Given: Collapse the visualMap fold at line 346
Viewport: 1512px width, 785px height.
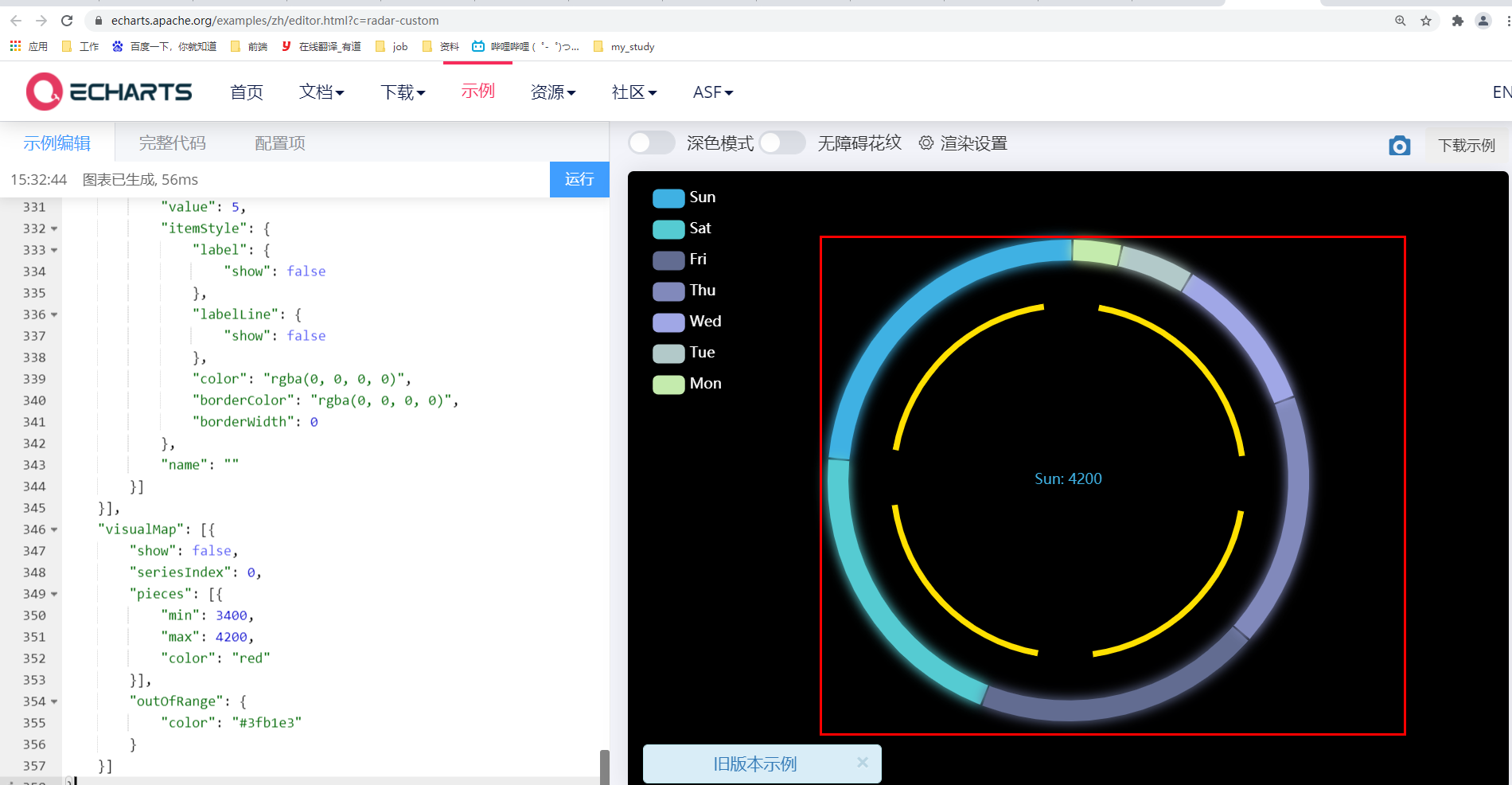Looking at the screenshot, I should [54, 529].
